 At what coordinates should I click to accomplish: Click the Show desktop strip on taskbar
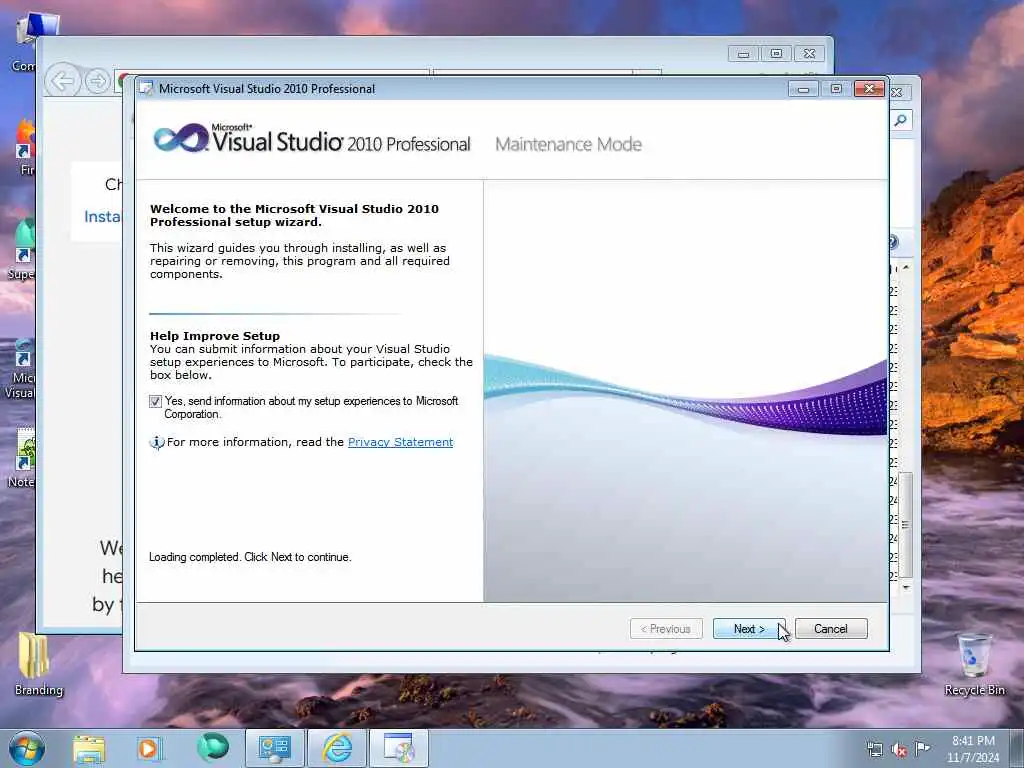(x=1017, y=748)
